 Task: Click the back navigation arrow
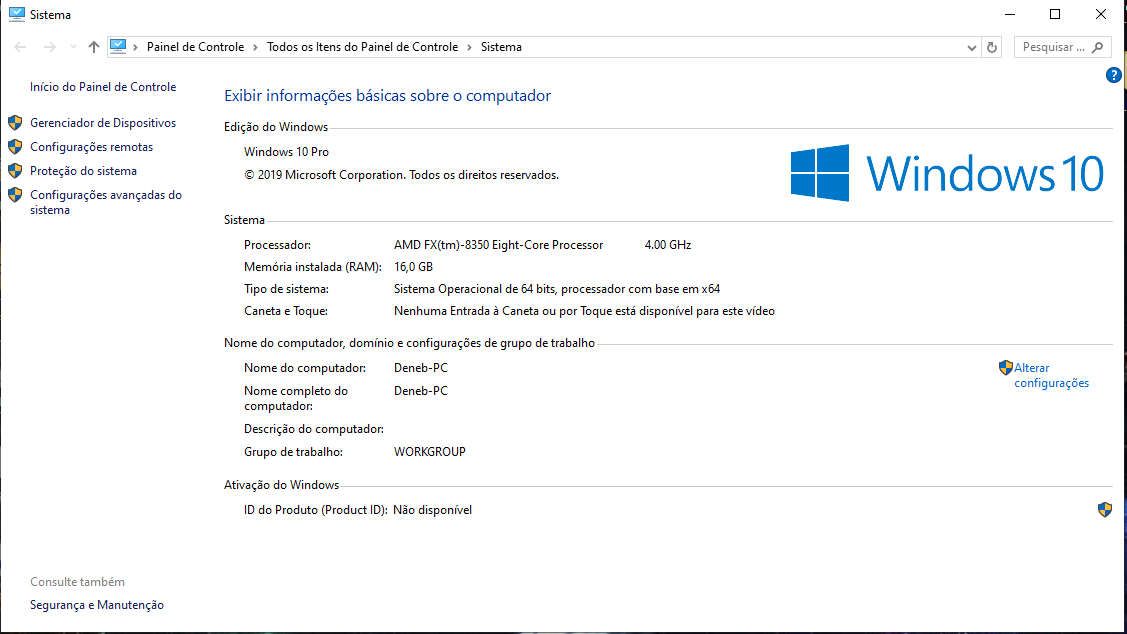20,47
